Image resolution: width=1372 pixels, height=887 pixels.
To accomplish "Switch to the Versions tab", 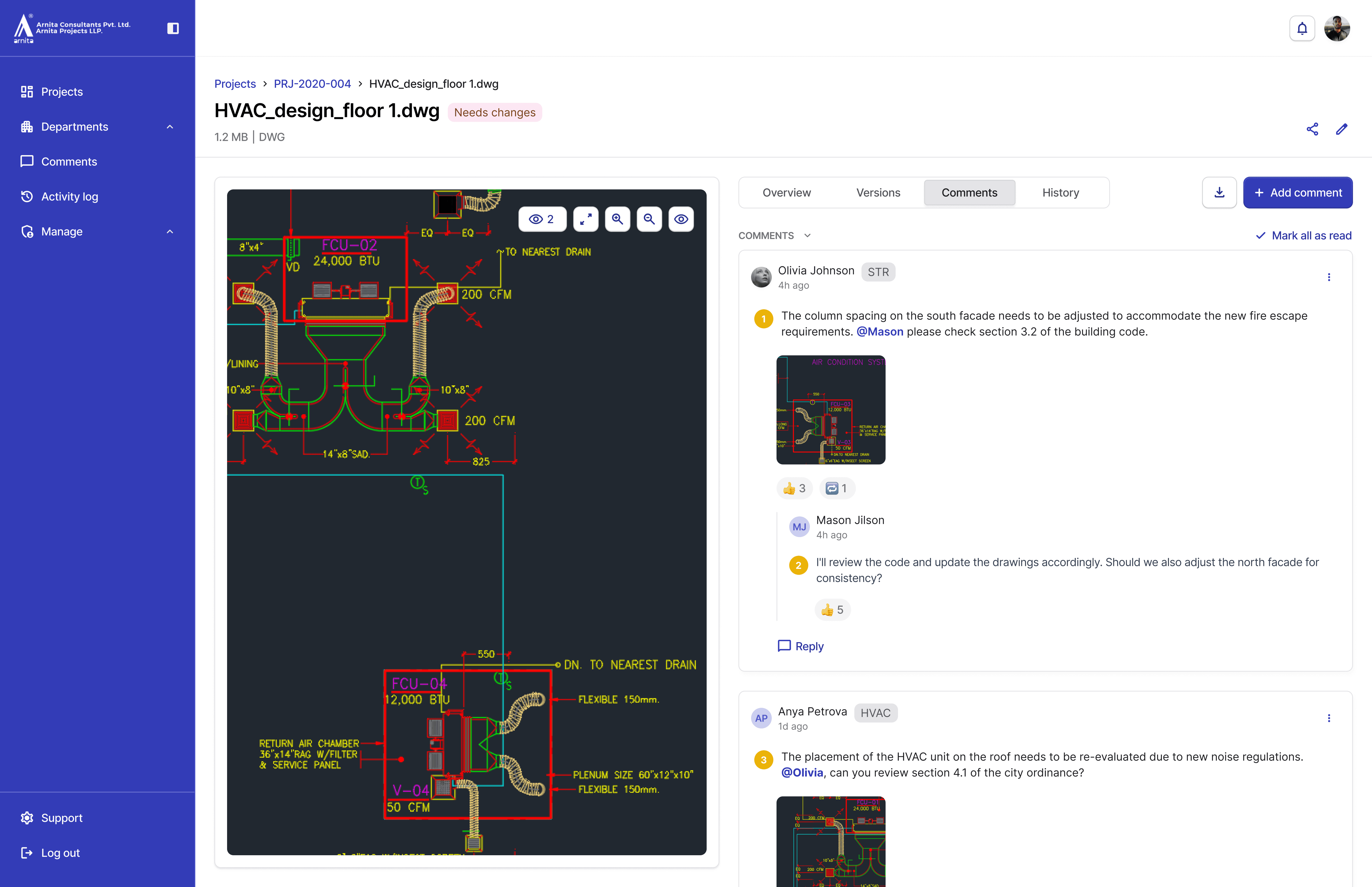I will click(x=877, y=192).
